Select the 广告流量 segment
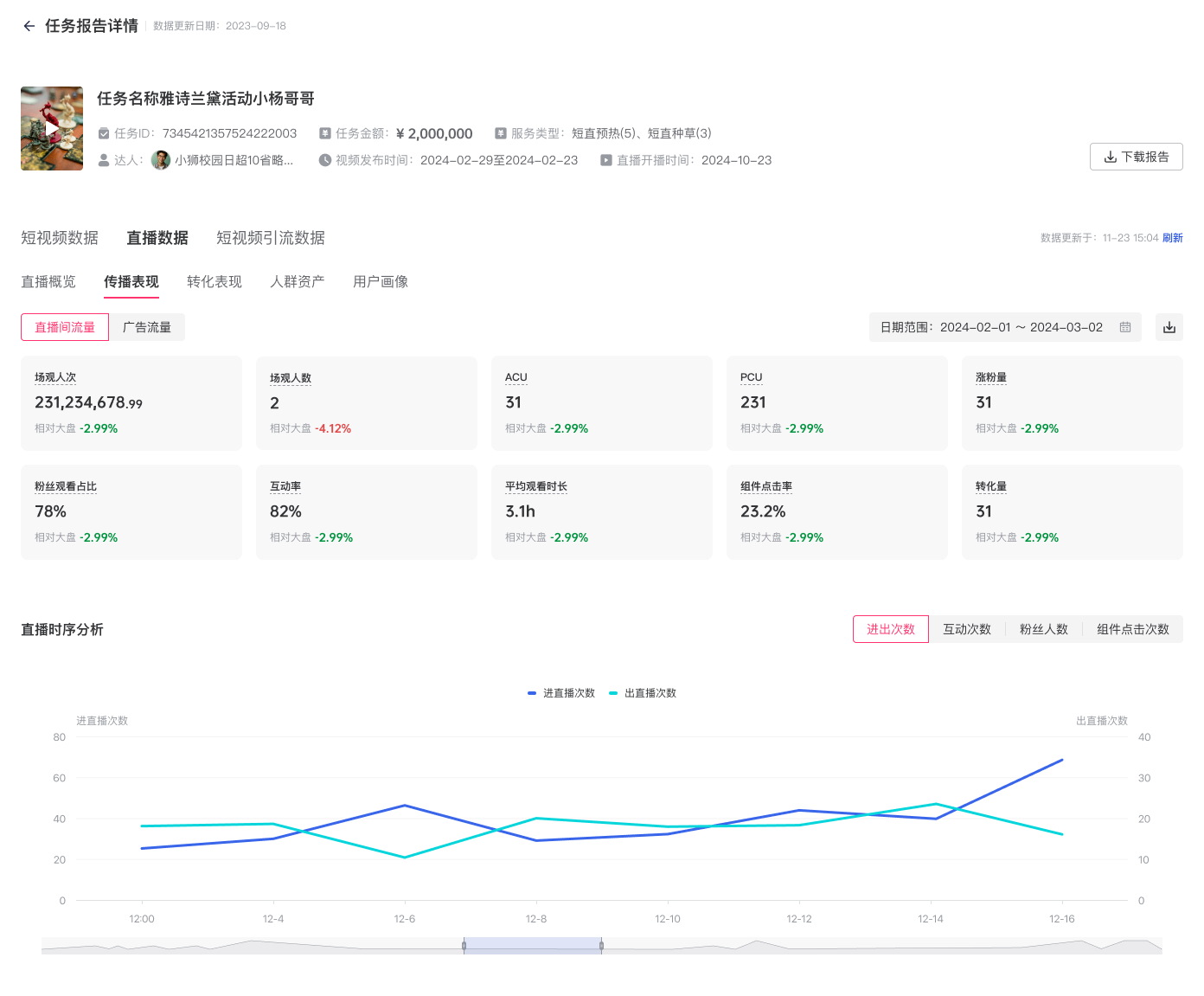This screenshot has width=1204, height=996. (147, 327)
